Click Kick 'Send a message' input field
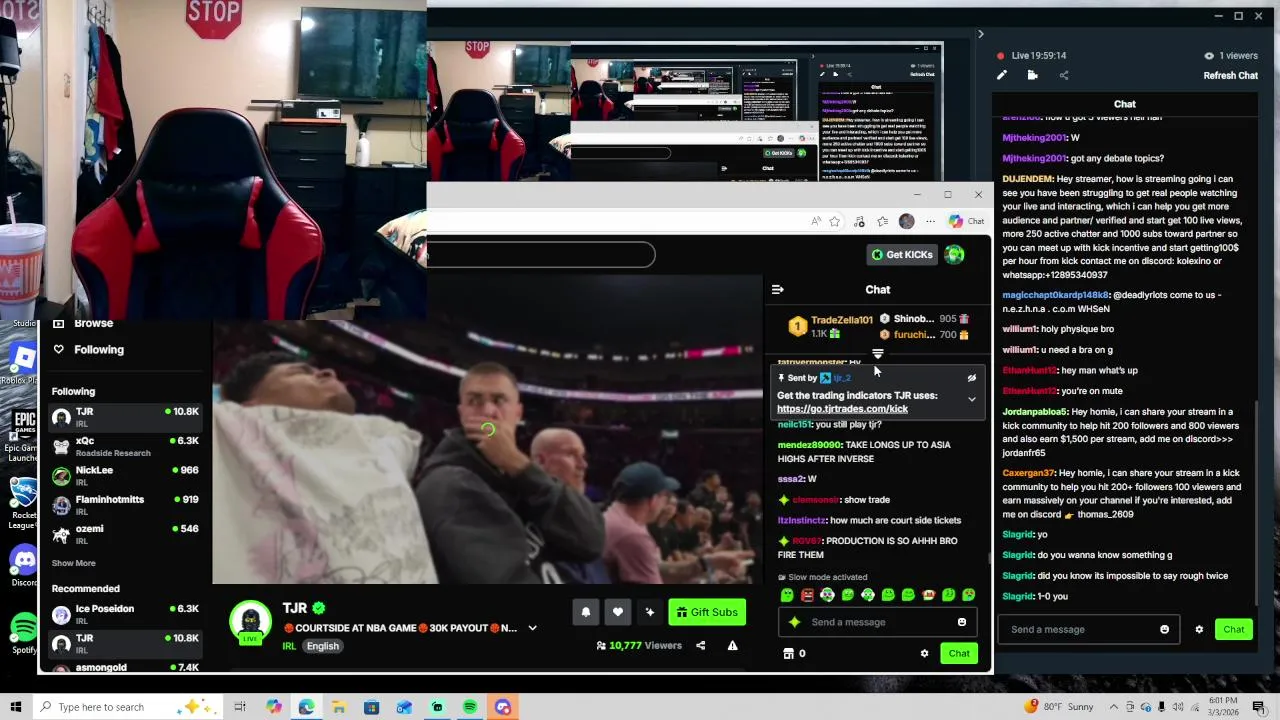The image size is (1280, 720). coord(880,622)
